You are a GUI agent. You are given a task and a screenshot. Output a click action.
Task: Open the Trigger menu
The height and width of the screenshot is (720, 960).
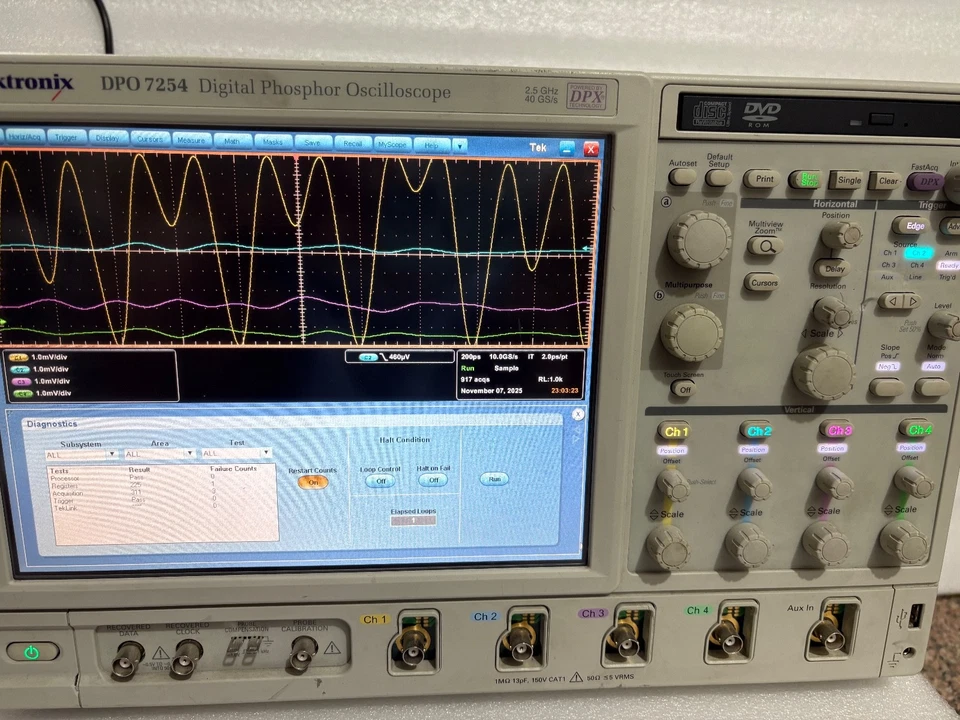(x=65, y=137)
